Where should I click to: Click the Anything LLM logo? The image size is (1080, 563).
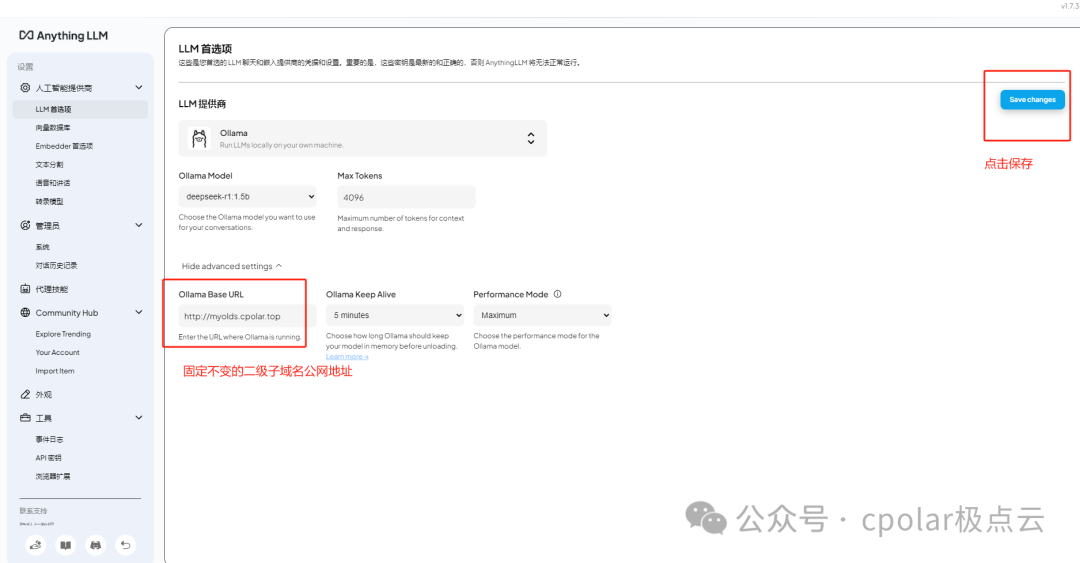[63, 35]
